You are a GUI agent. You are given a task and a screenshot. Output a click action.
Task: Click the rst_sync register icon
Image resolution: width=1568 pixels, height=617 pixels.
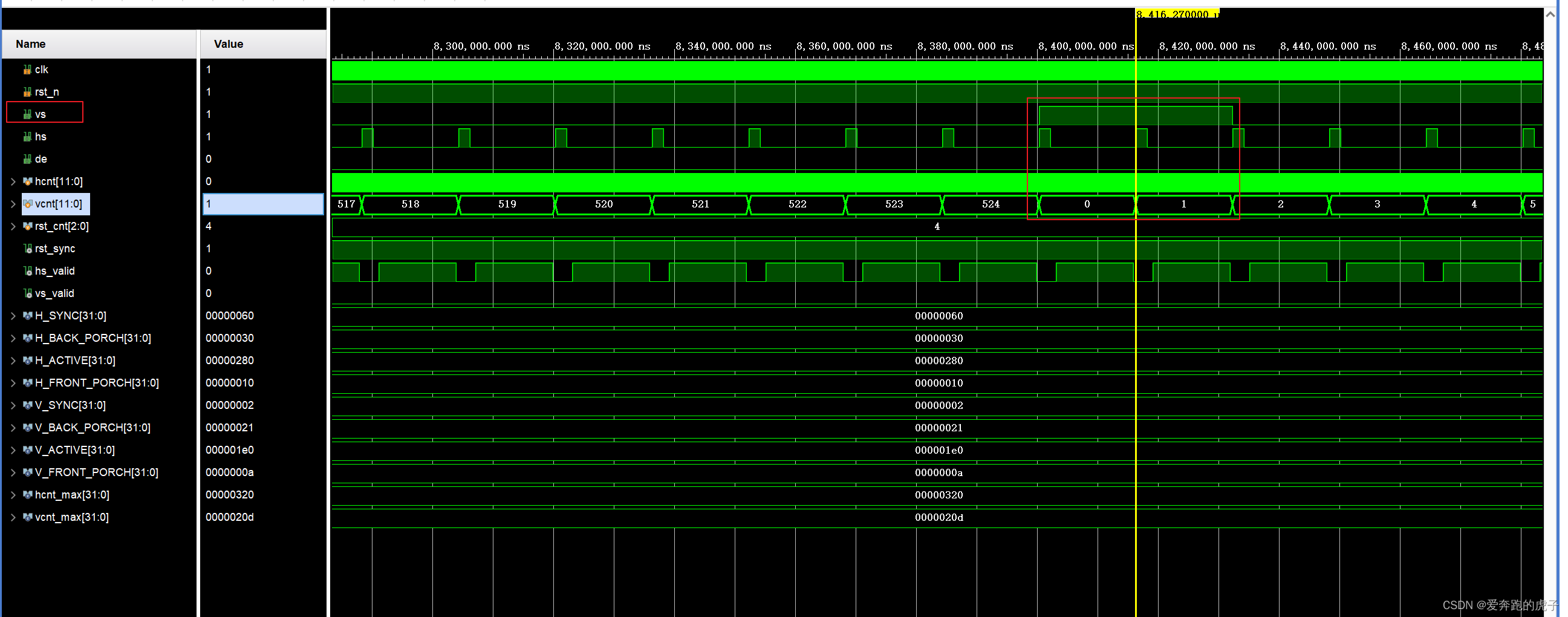point(27,249)
